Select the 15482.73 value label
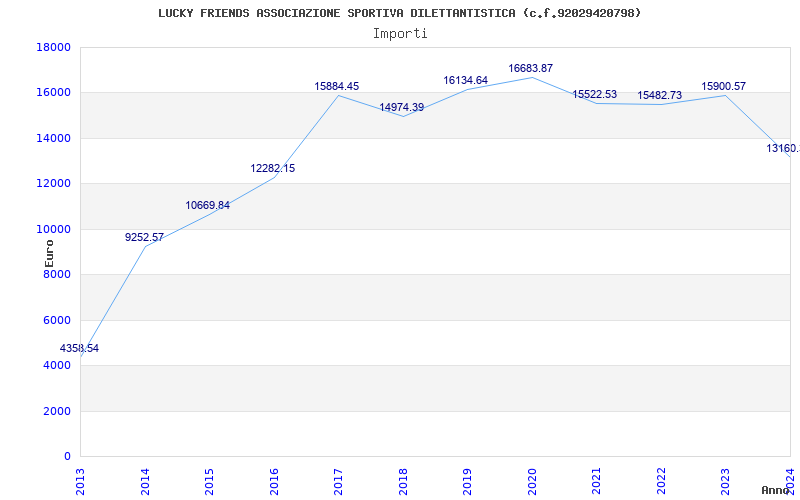Image resolution: width=800 pixels, height=500 pixels. coord(659,96)
